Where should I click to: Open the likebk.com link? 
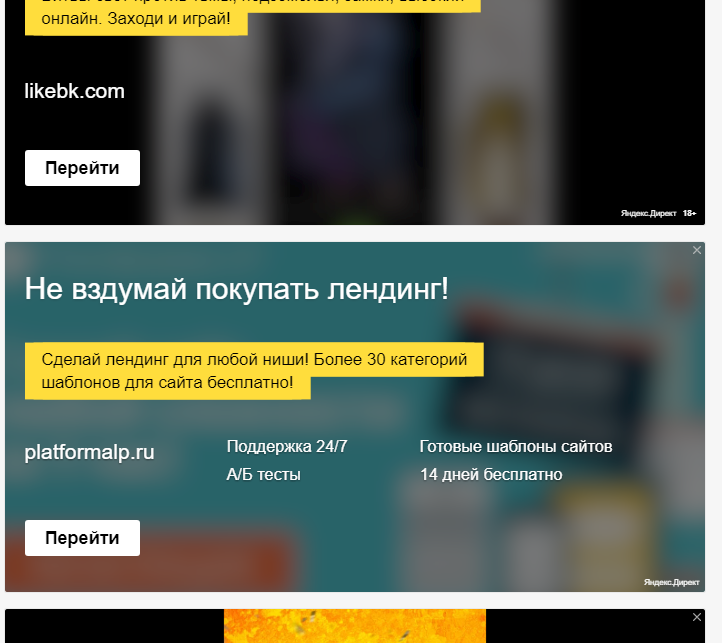pos(75,91)
